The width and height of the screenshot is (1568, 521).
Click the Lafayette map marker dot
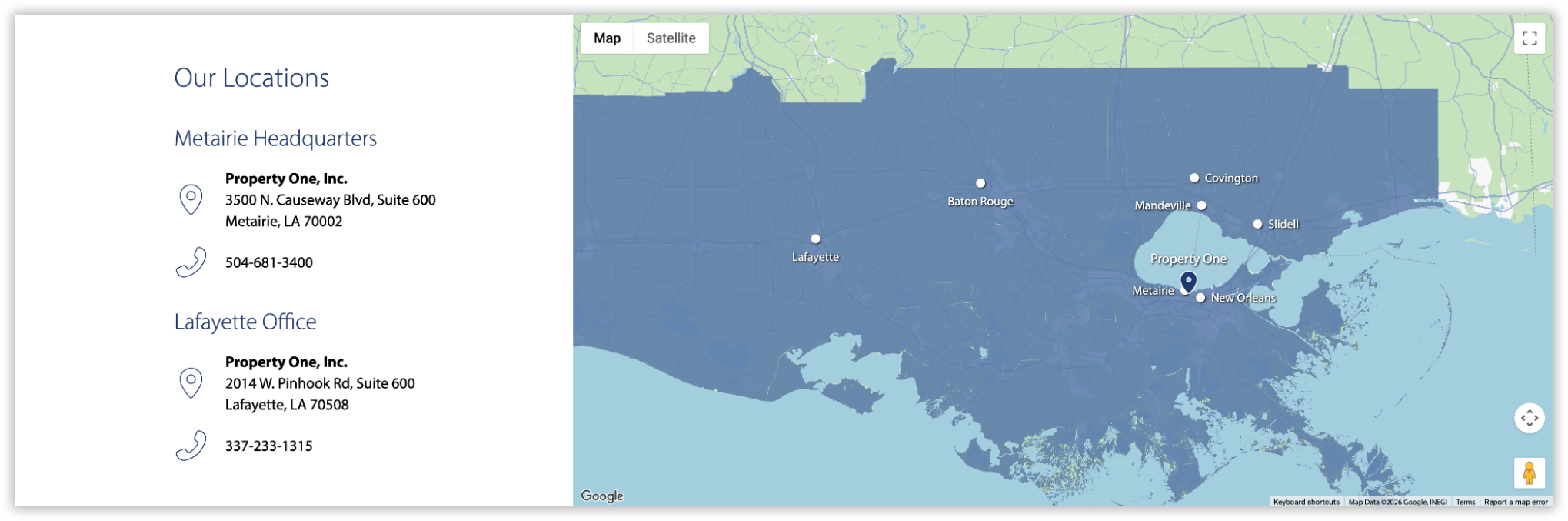click(816, 239)
